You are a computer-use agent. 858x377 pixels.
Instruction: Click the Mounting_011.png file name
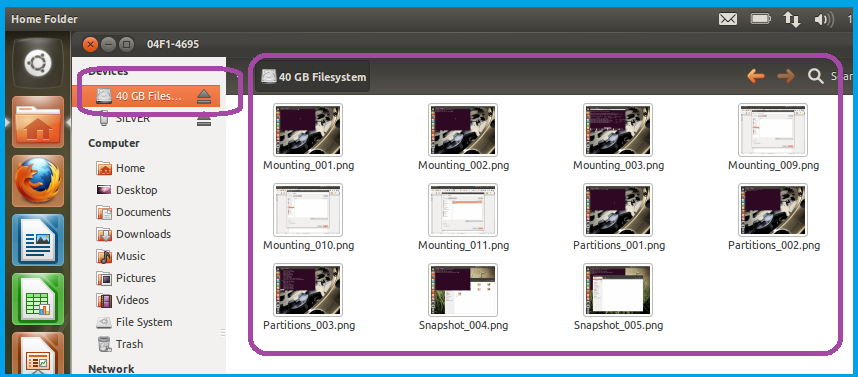pos(463,245)
